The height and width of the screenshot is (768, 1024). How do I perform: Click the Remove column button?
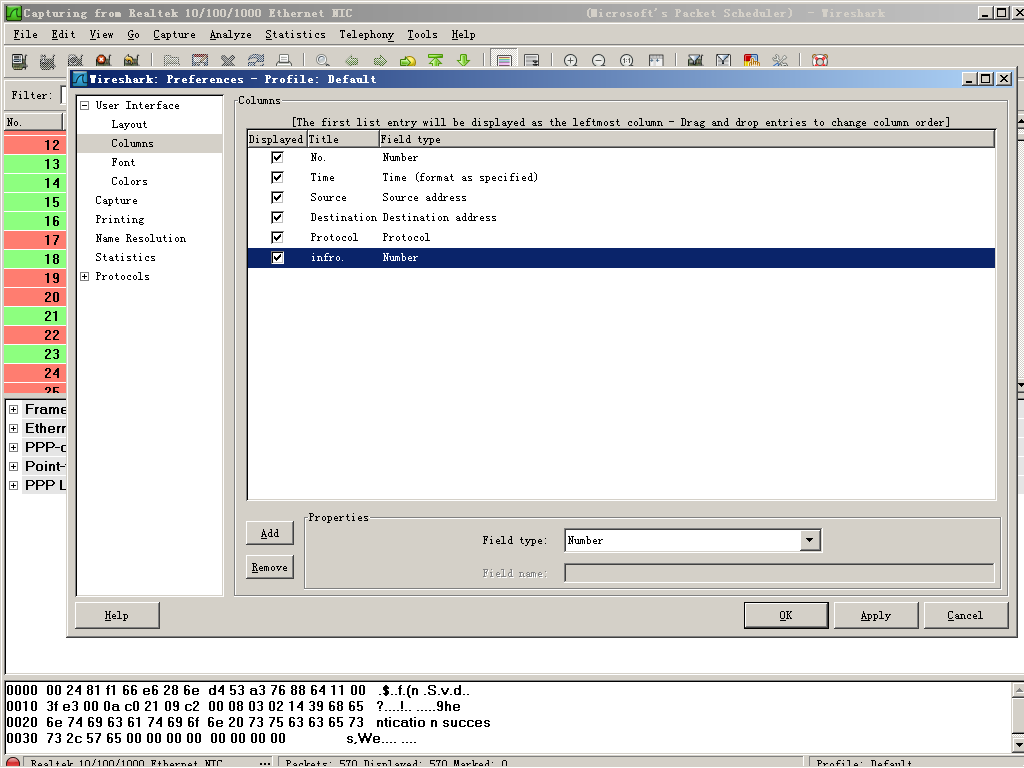coord(270,568)
